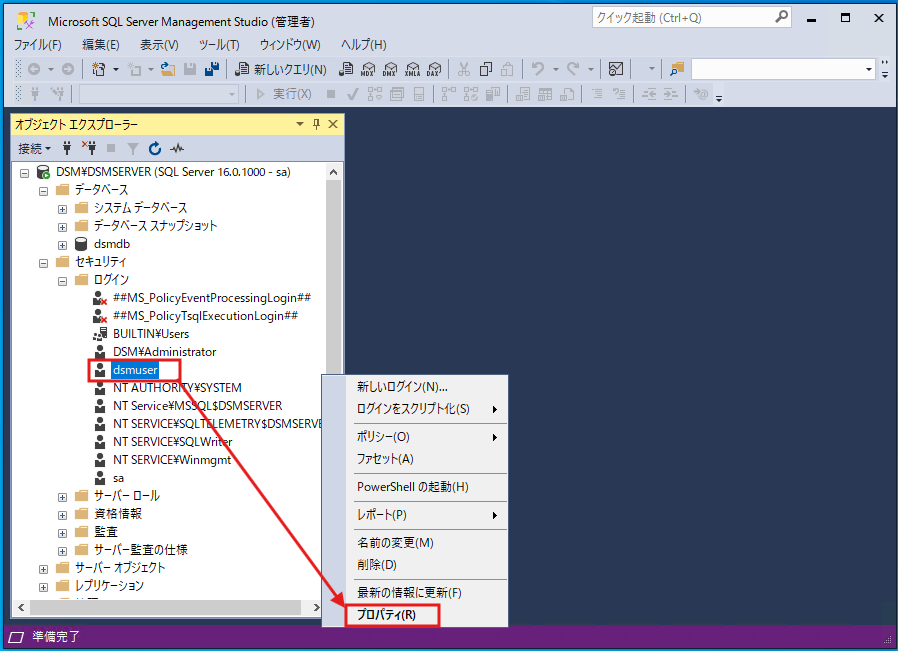Image resolution: width=898 pixels, height=651 pixels.
Task: Click the Database Engine query icon
Action: (x=346, y=69)
